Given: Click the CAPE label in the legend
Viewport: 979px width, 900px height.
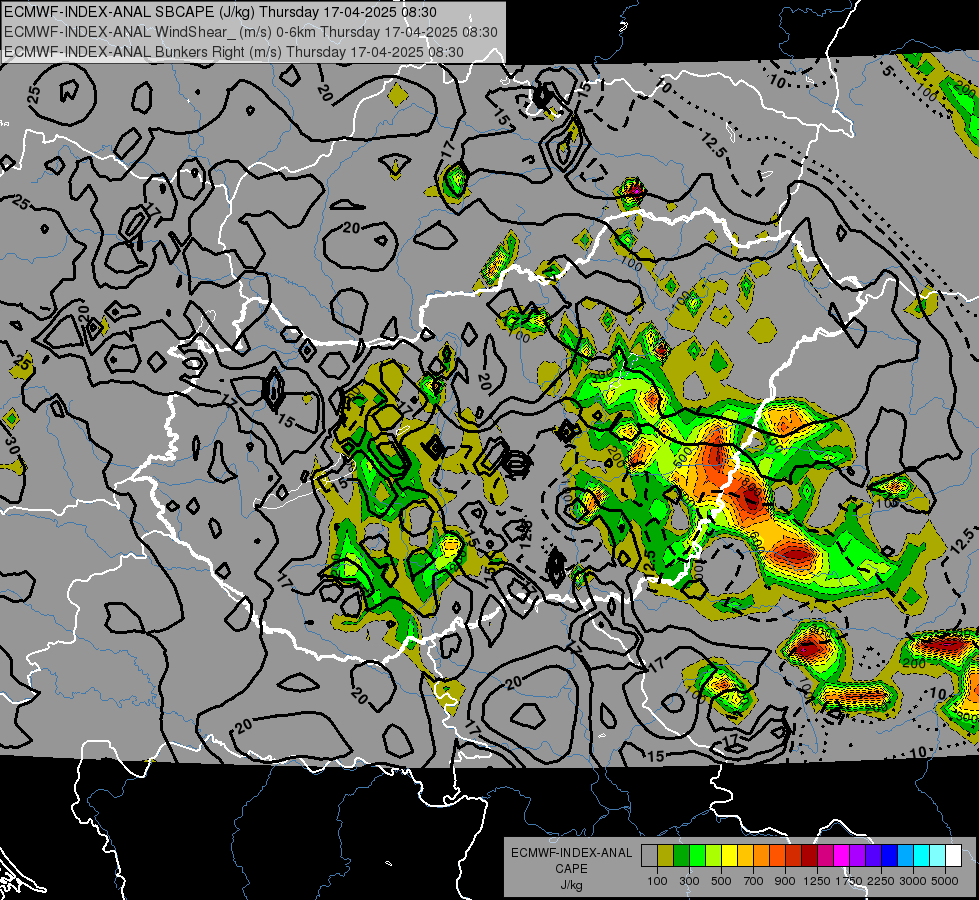Looking at the screenshot, I should pyautogui.click(x=571, y=869).
